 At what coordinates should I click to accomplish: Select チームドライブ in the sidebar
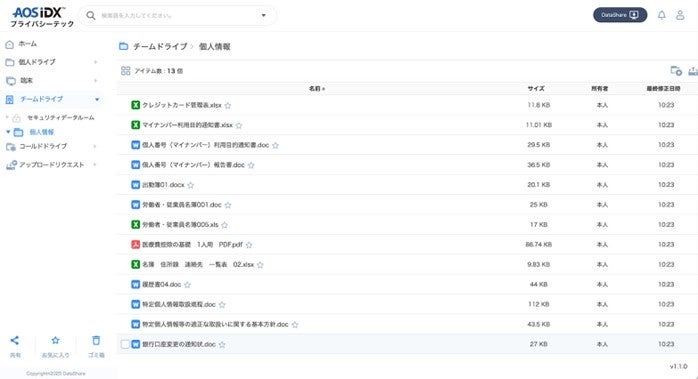[41, 99]
